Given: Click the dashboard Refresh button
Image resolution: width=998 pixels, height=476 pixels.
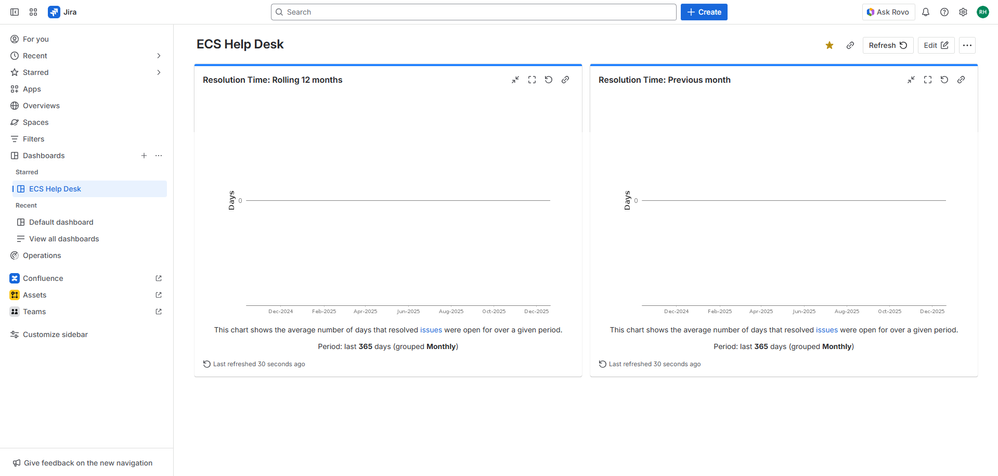Looking at the screenshot, I should [888, 45].
